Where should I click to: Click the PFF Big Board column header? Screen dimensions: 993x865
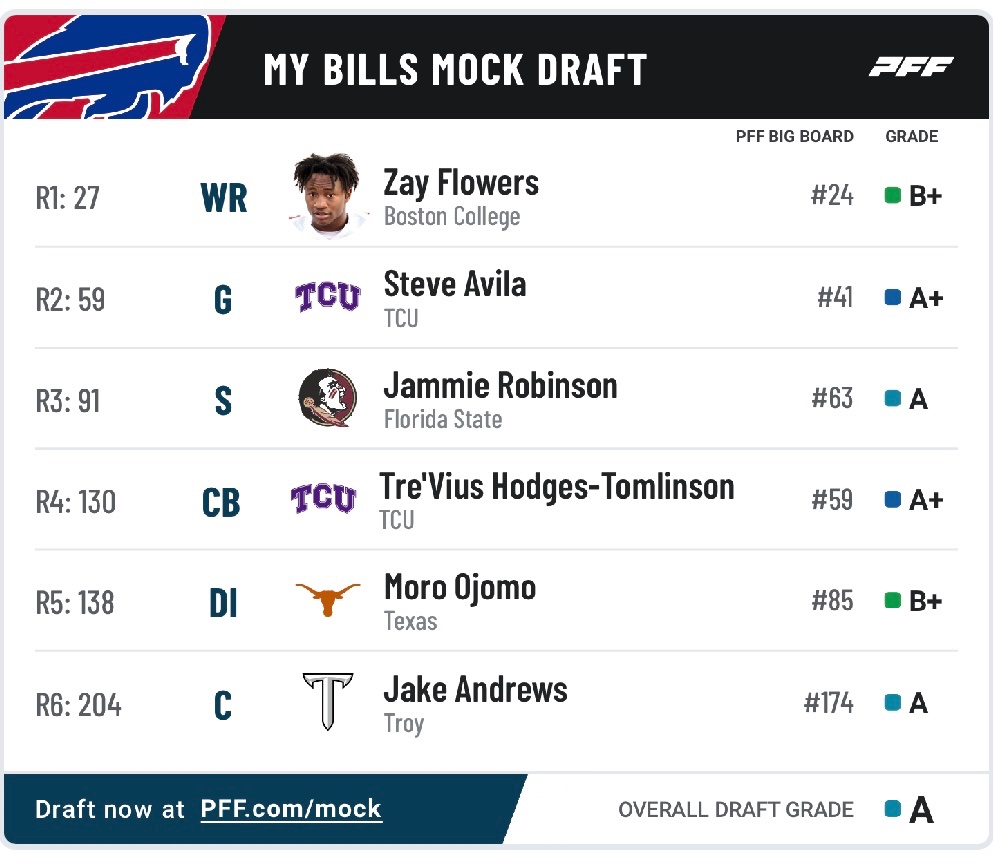794,136
